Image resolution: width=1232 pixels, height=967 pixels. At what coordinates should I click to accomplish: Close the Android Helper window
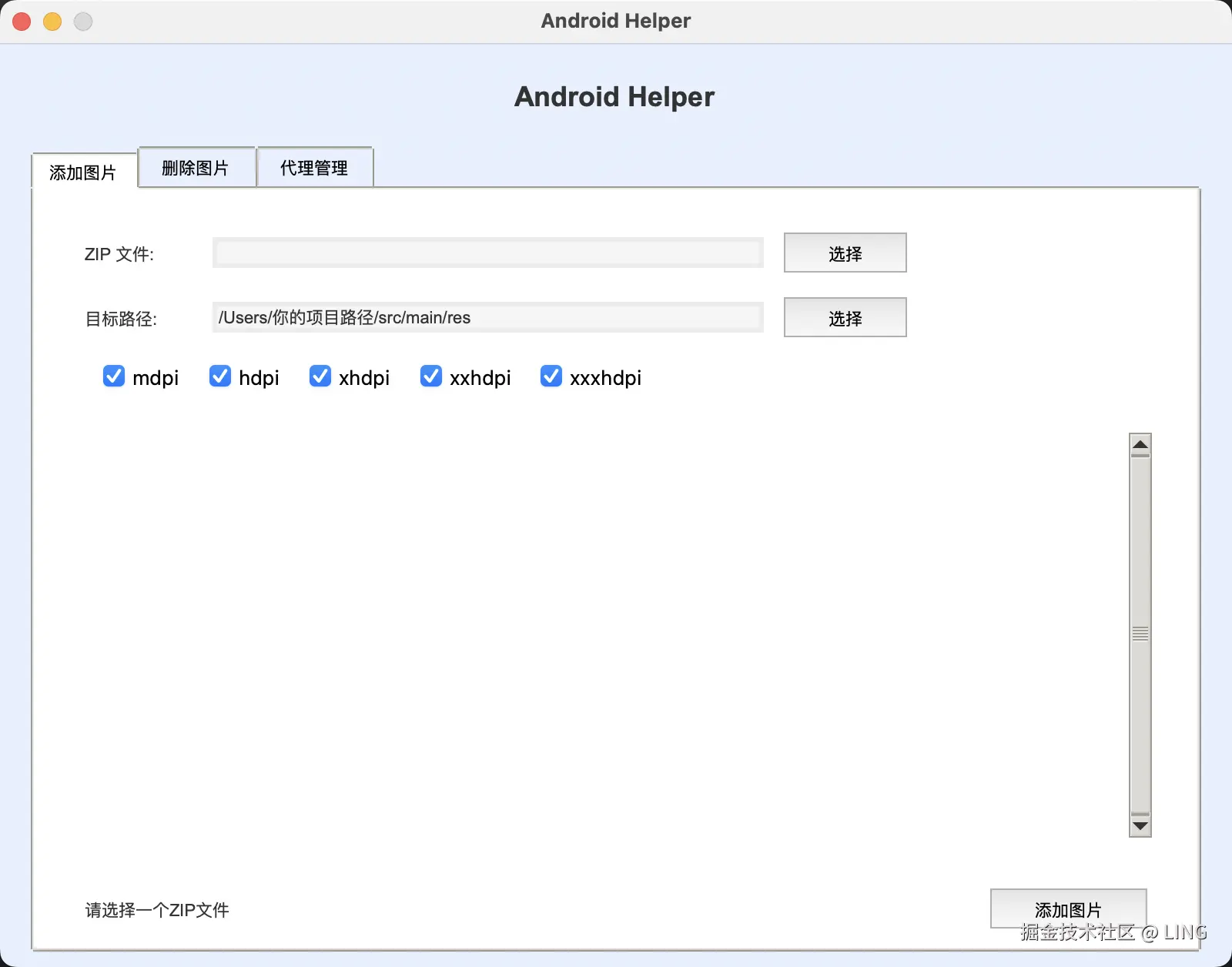(22, 22)
